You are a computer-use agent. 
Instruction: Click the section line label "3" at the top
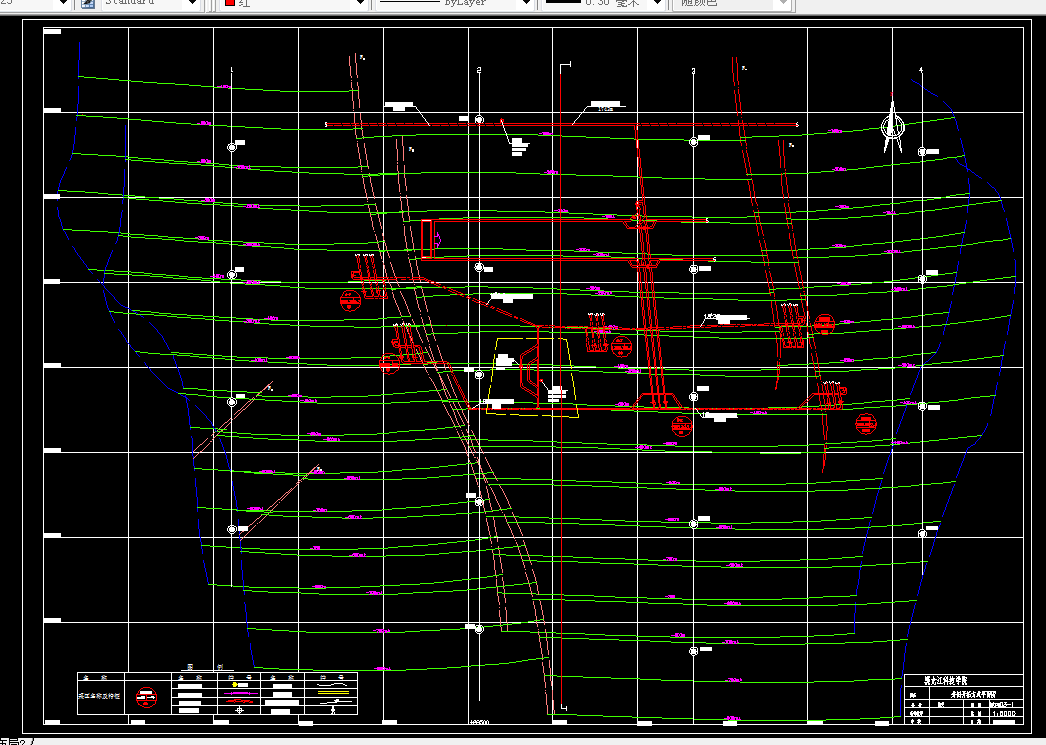point(693,71)
